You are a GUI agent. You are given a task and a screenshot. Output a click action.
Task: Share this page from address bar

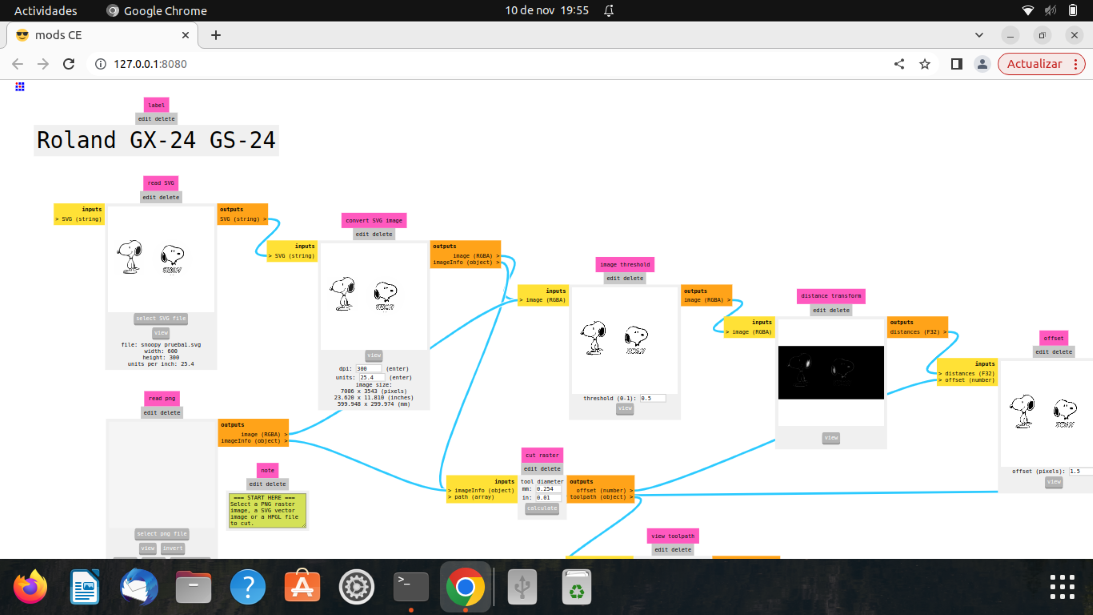[899, 63]
